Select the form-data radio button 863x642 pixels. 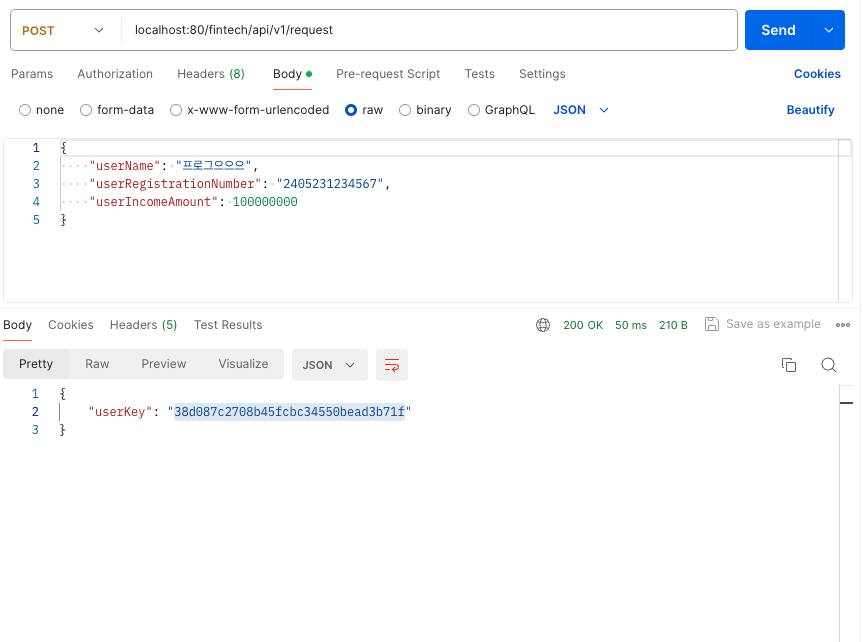[x=86, y=110]
